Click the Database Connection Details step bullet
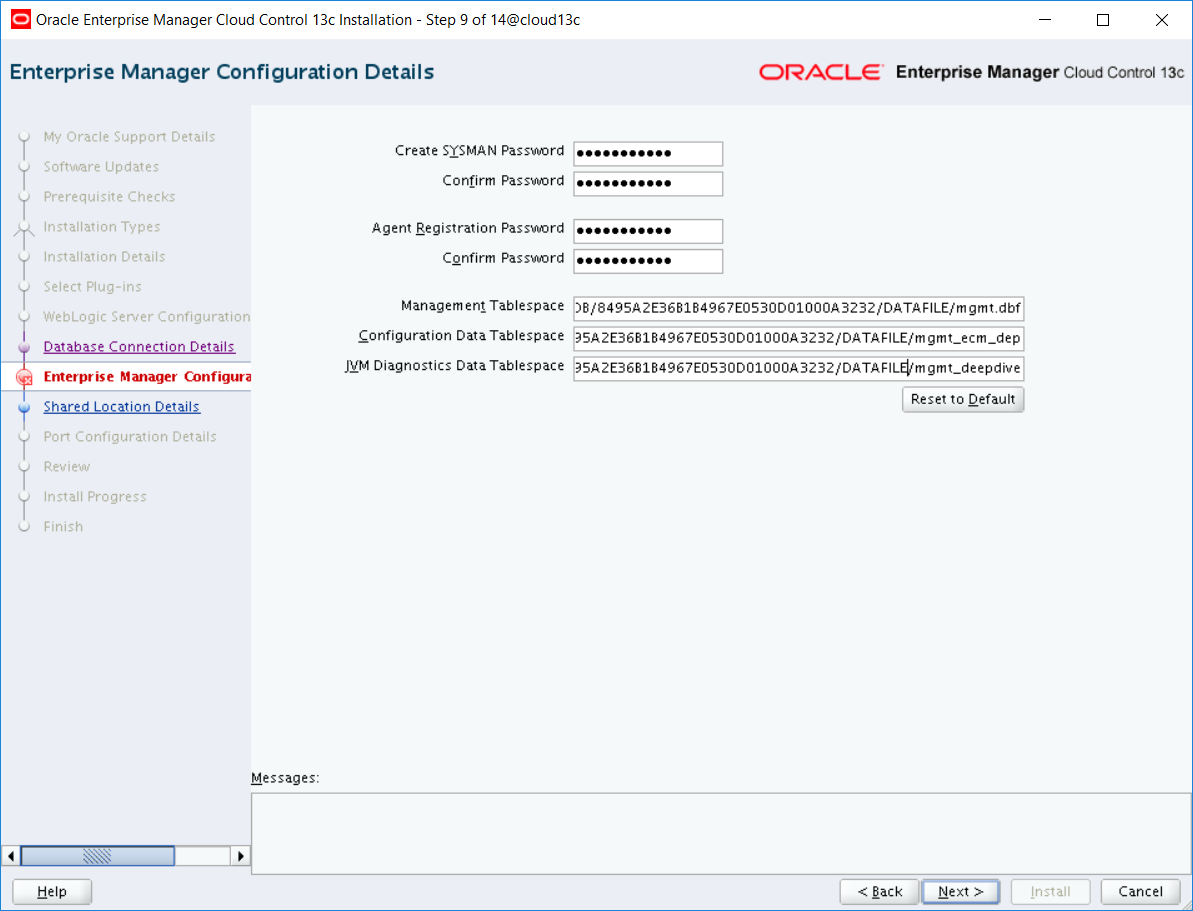 coord(24,347)
